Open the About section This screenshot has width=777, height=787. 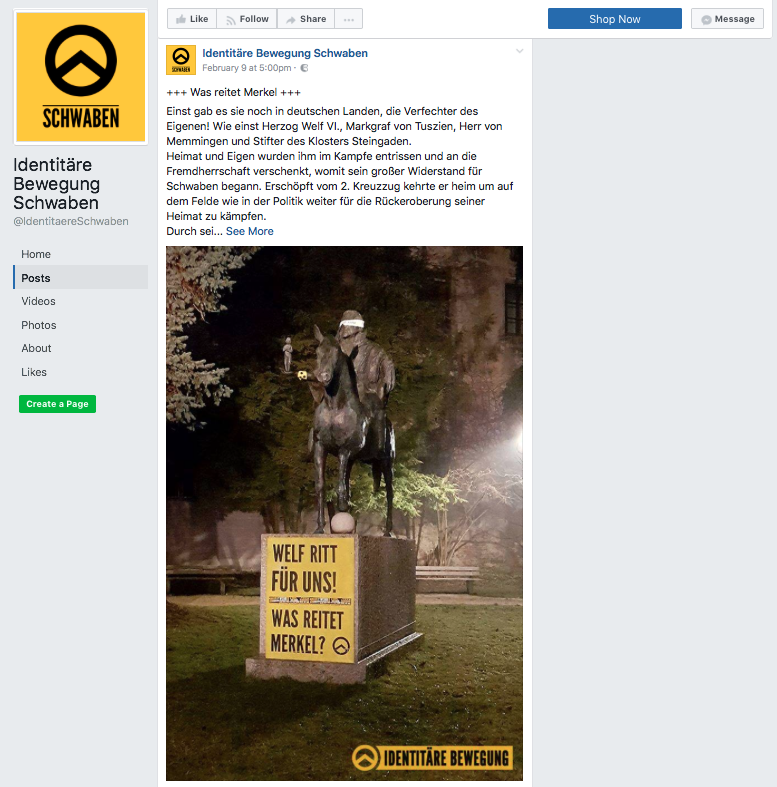36,348
